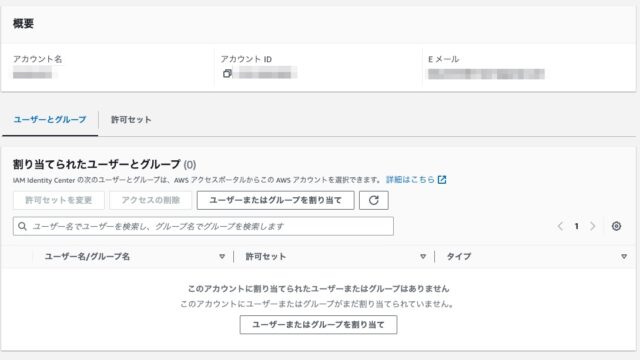Go to next page with right chevron
This screenshot has height=360, width=640.
pyautogui.click(x=593, y=226)
